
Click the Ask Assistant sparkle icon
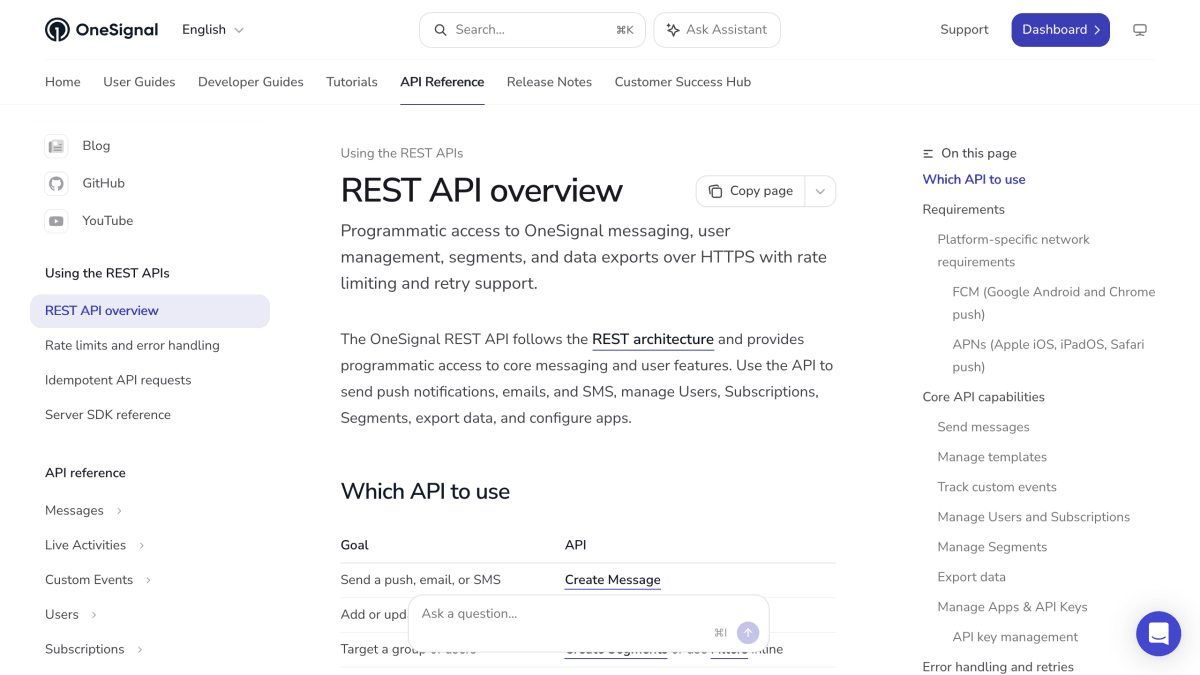click(673, 30)
